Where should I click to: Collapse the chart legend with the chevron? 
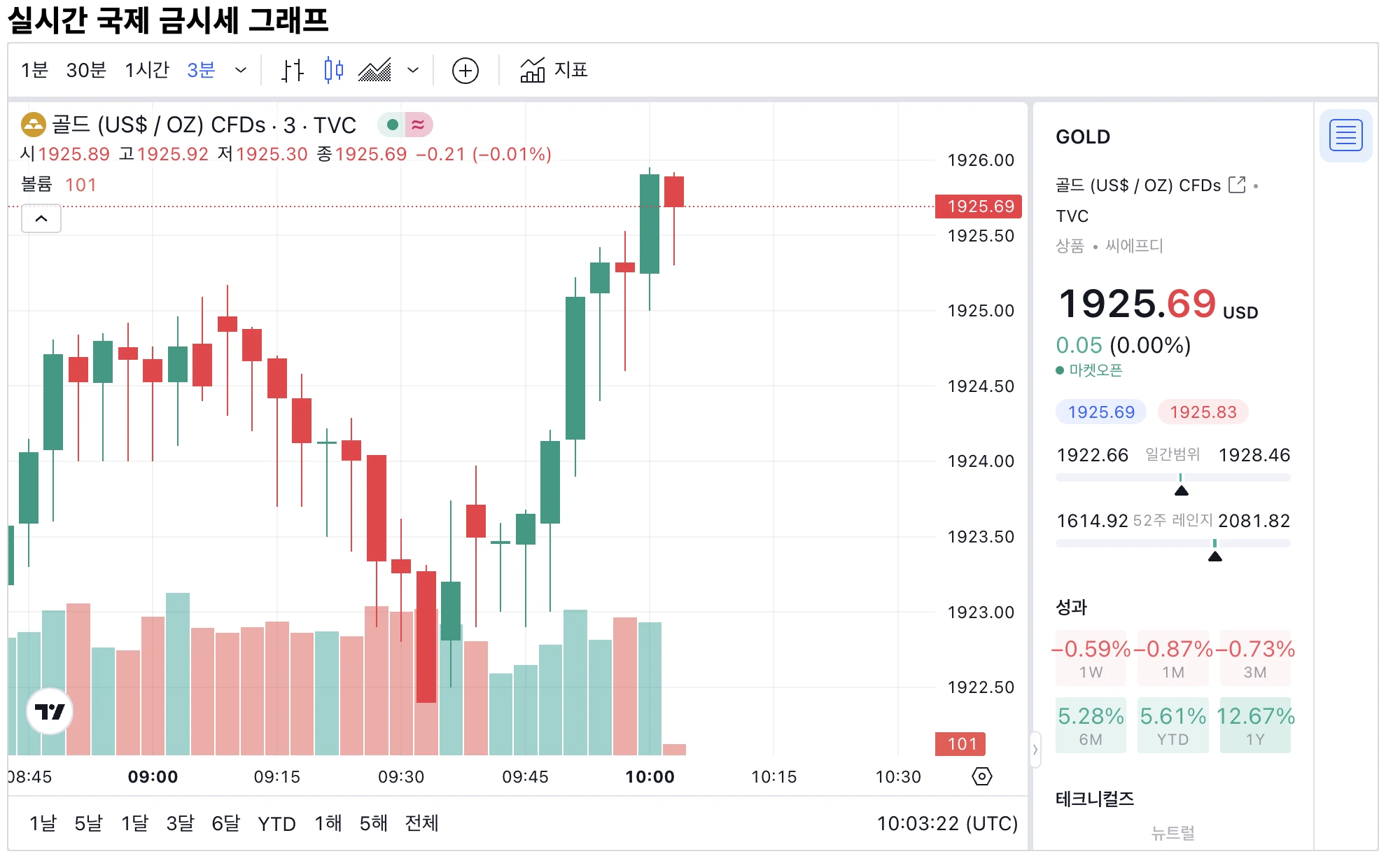(41, 218)
